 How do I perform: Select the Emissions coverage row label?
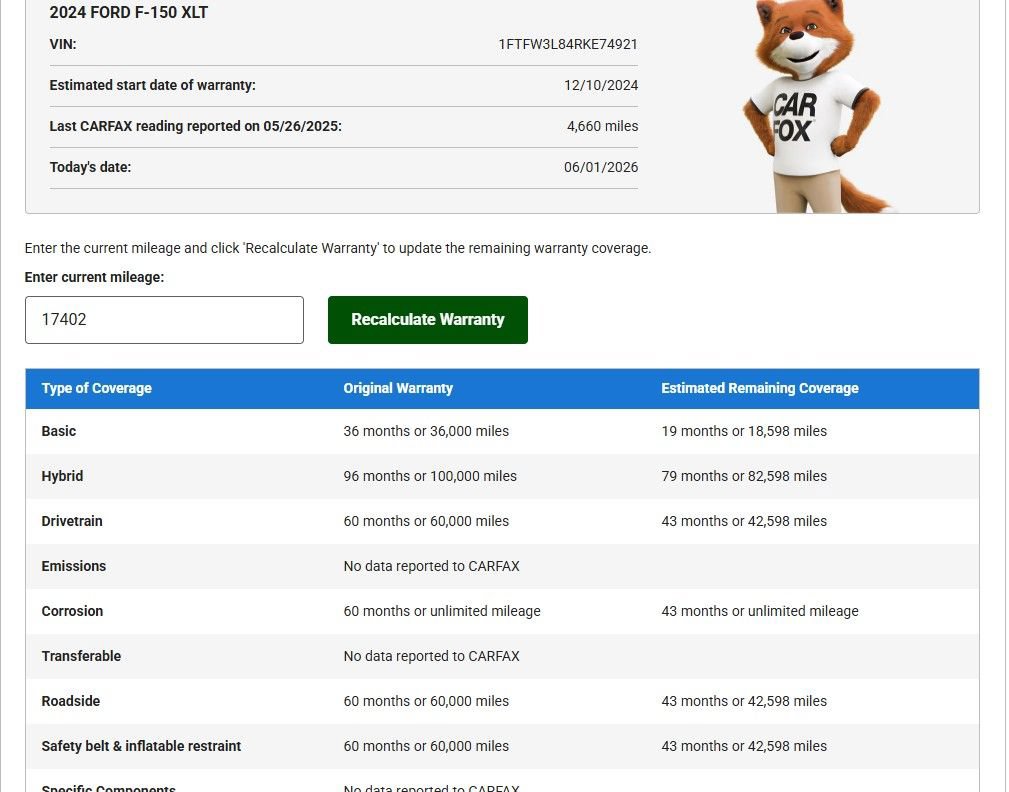click(73, 566)
